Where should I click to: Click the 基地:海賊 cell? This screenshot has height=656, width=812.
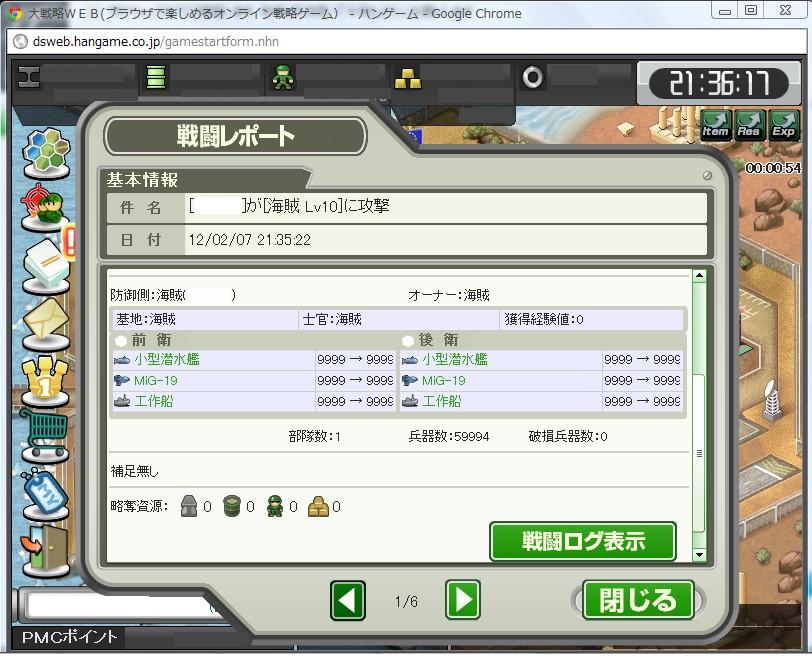click(206, 319)
